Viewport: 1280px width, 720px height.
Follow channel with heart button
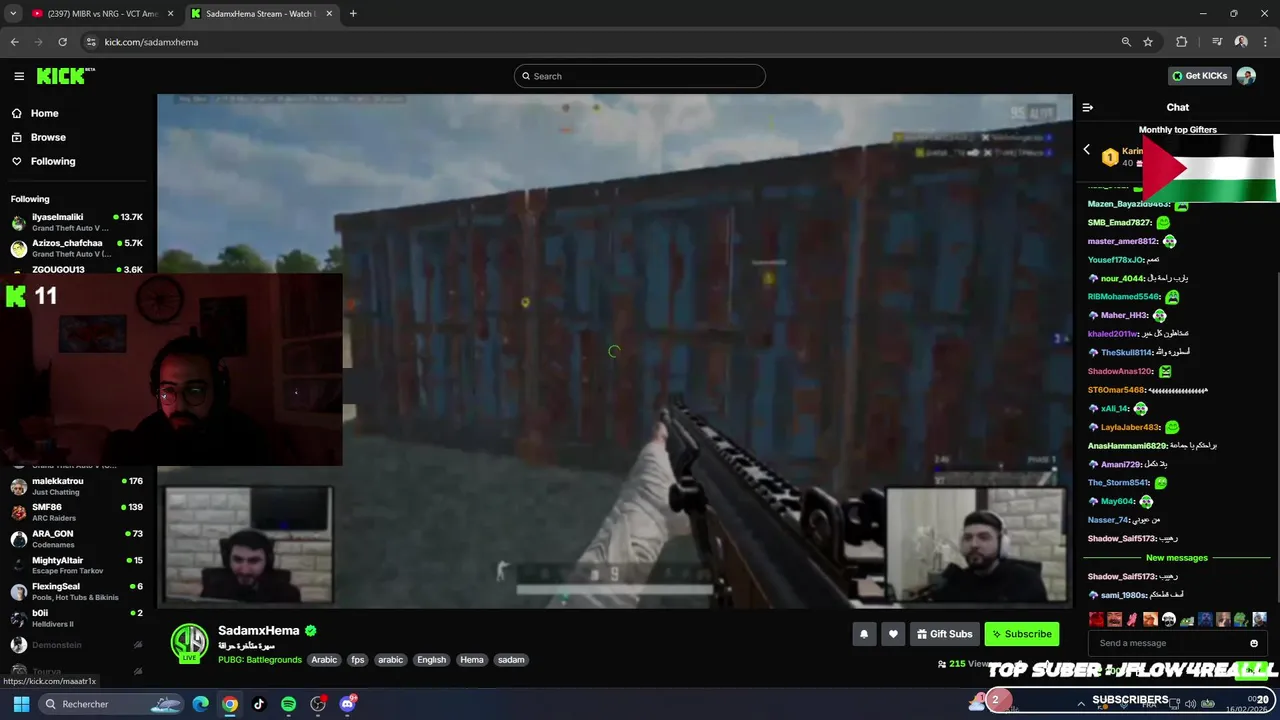(894, 634)
